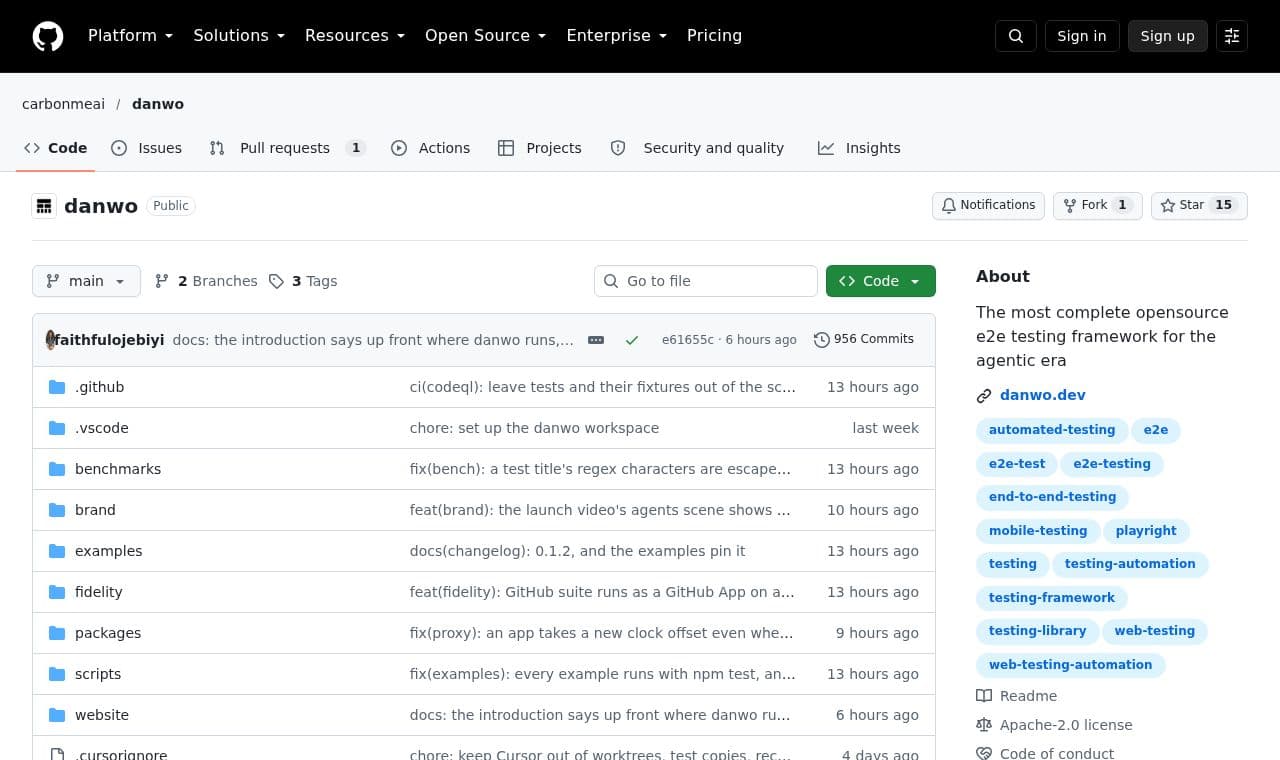Fork the danwo repository

tap(1098, 205)
